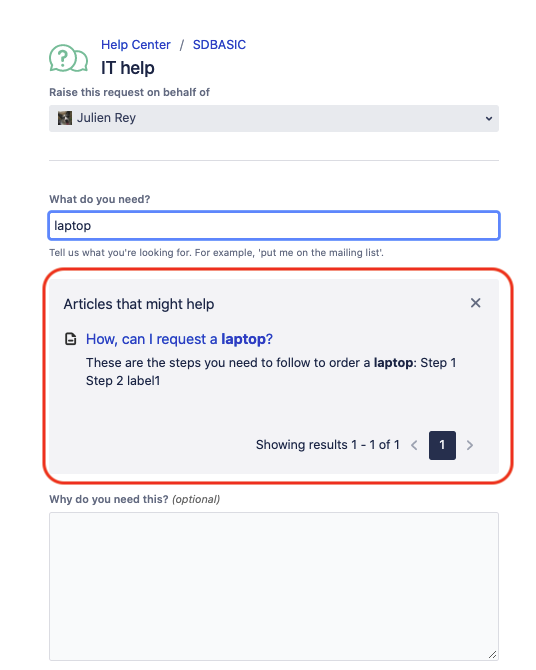Click the dropdown arrow on requester field
The image size is (536, 670).
coord(489,119)
